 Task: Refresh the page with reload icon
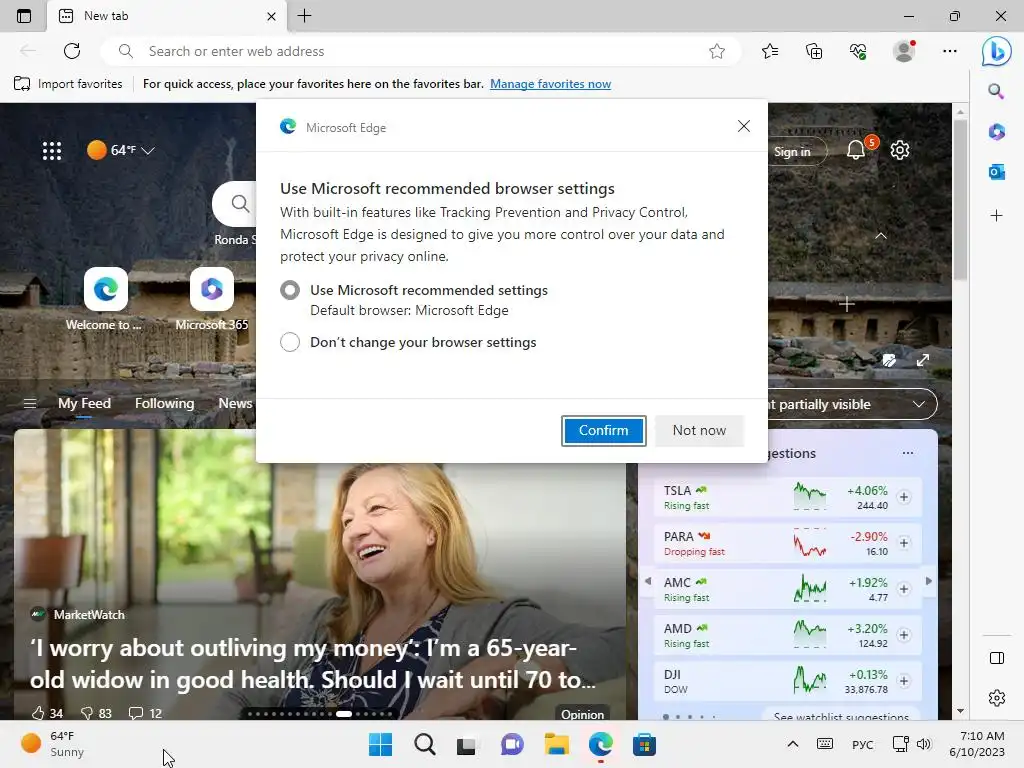coord(72,51)
